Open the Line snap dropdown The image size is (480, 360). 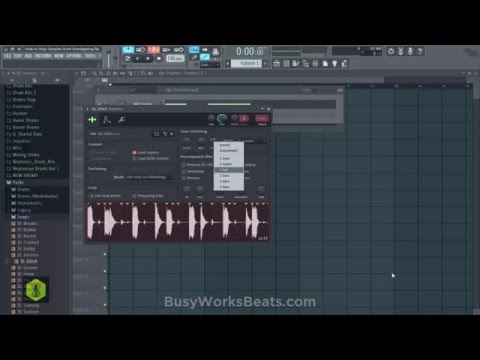click(x=209, y=65)
